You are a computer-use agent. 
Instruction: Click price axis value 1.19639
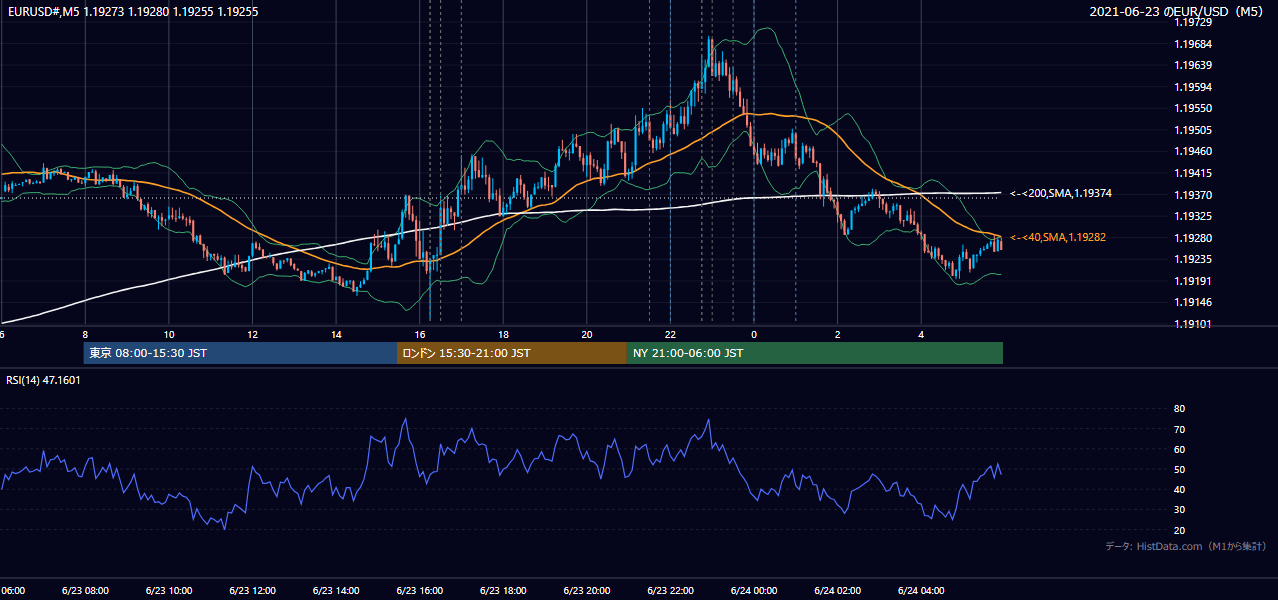tap(1192, 65)
